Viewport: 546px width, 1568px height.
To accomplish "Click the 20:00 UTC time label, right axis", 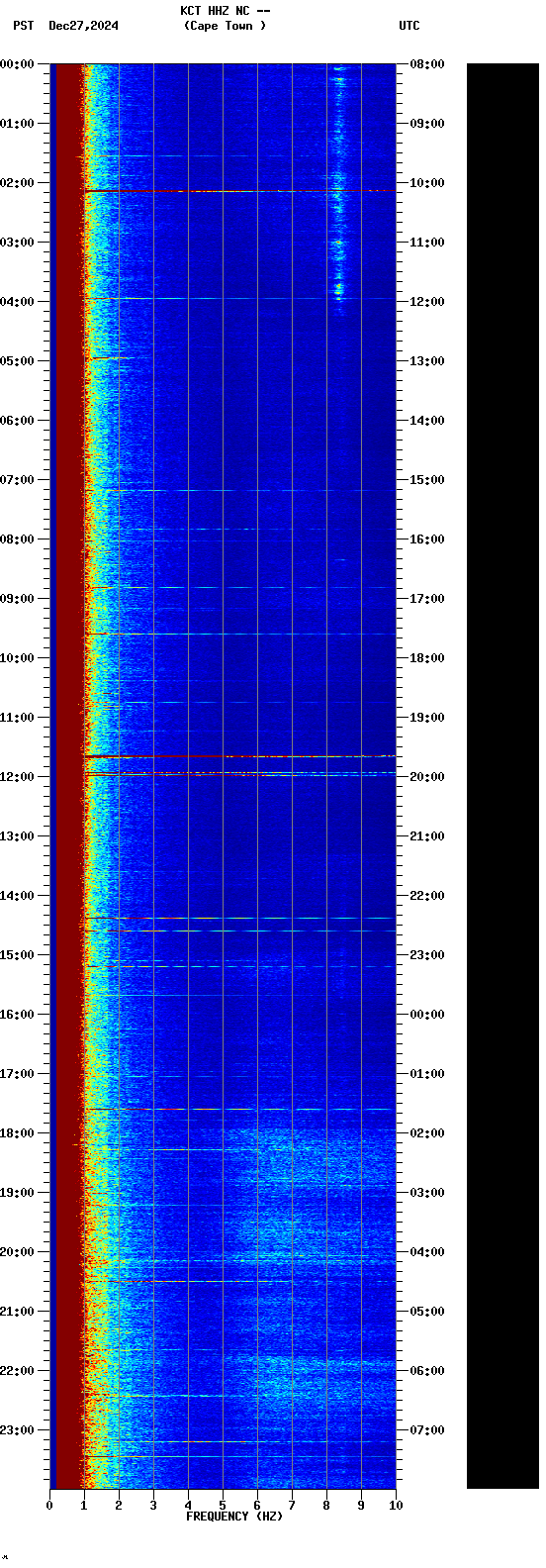I will pyautogui.click(x=427, y=777).
